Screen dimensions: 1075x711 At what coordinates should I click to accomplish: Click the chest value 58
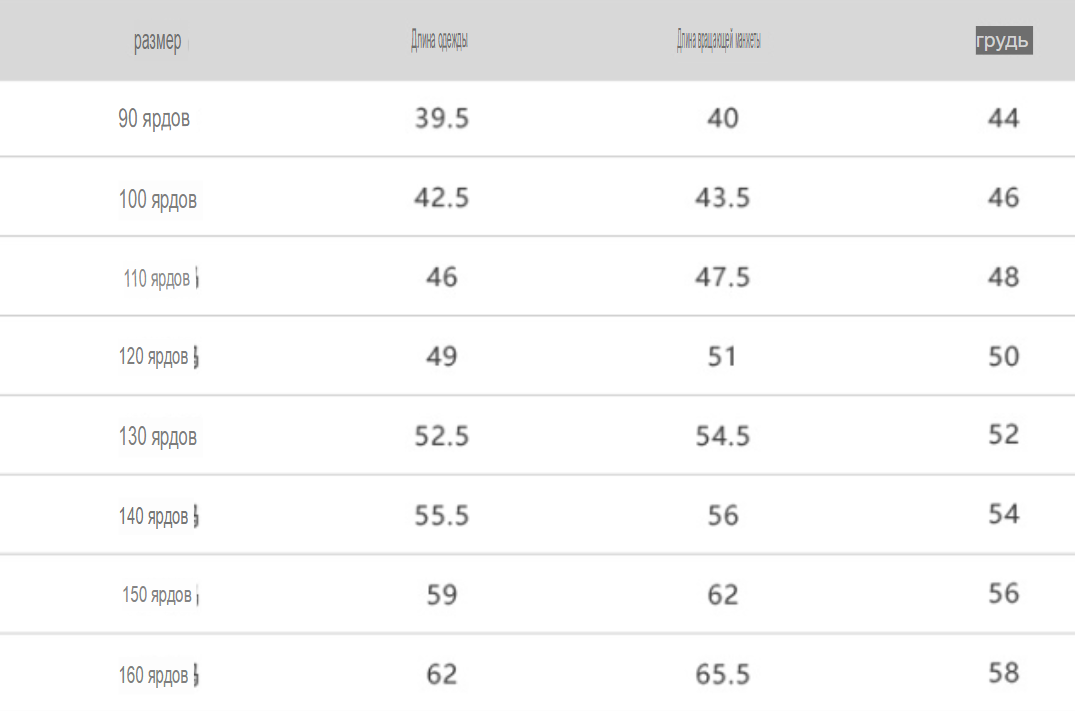1004,673
